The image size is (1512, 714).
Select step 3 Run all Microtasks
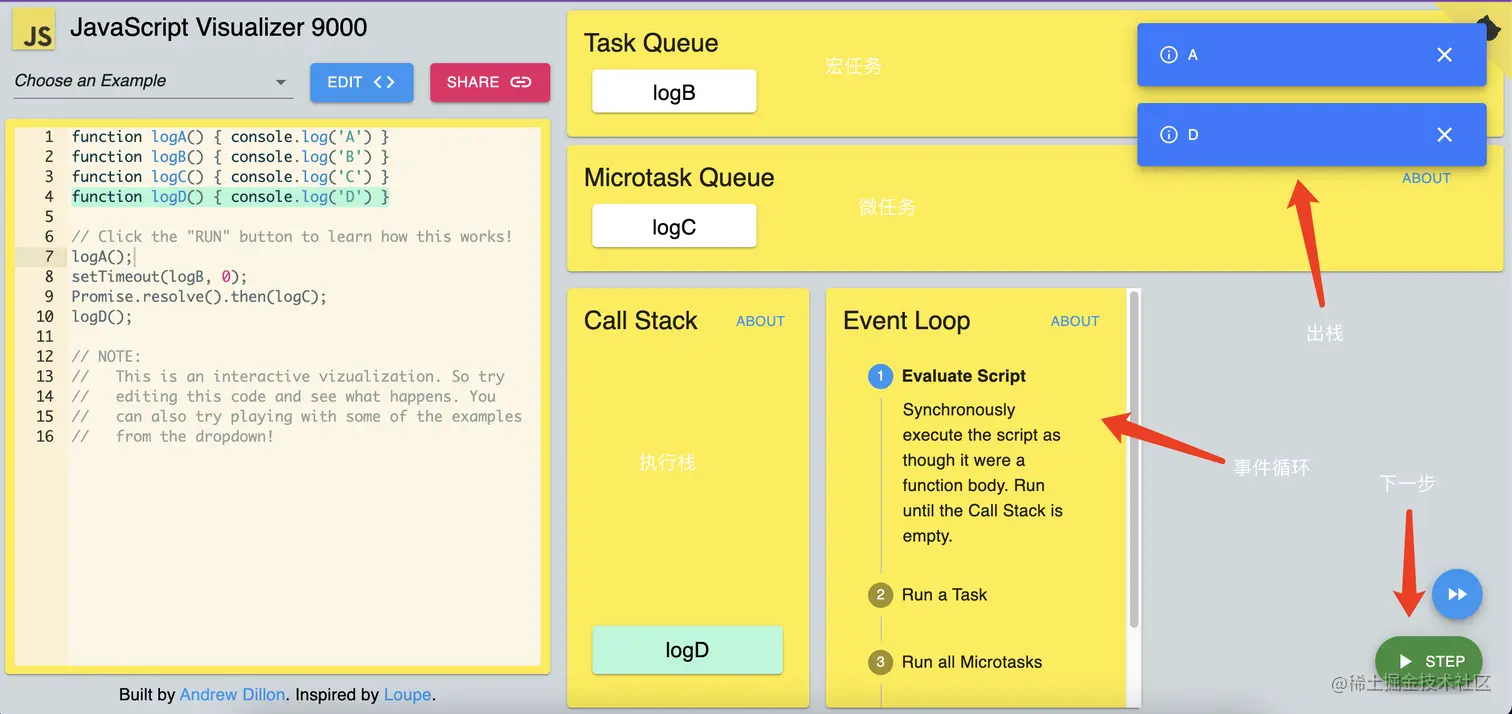coord(955,662)
